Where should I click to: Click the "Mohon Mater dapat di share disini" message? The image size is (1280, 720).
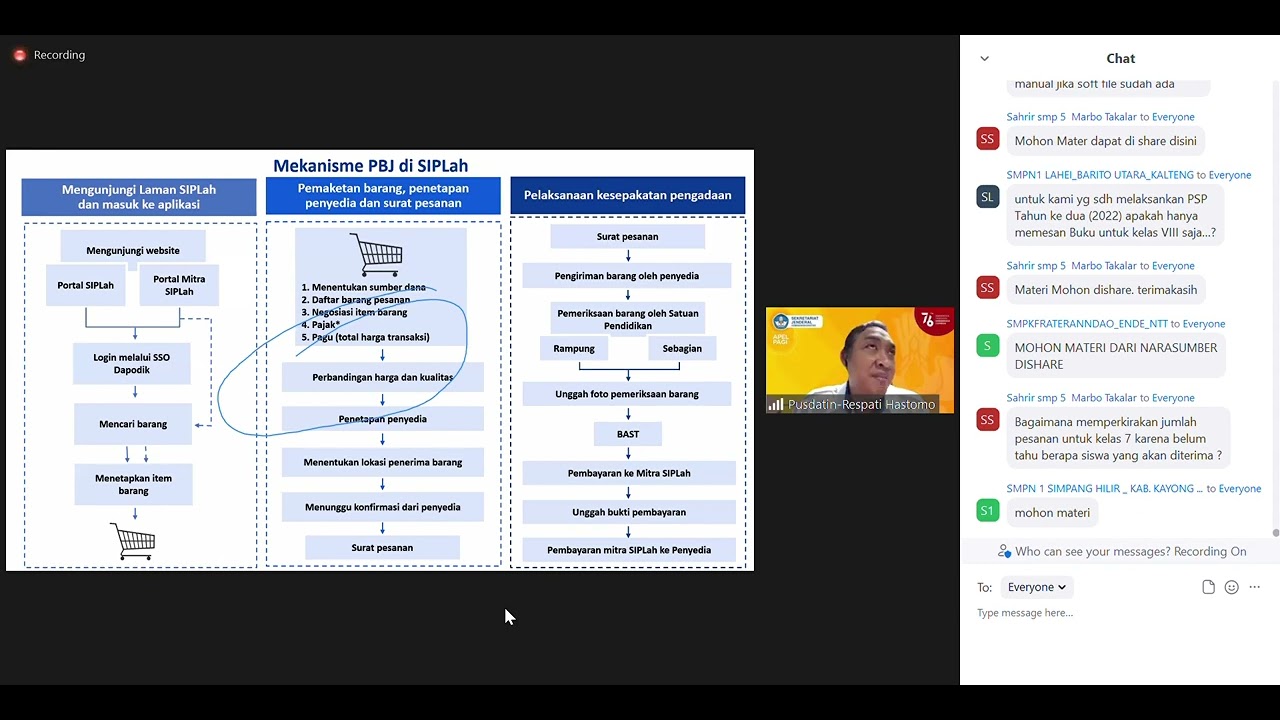1105,141
